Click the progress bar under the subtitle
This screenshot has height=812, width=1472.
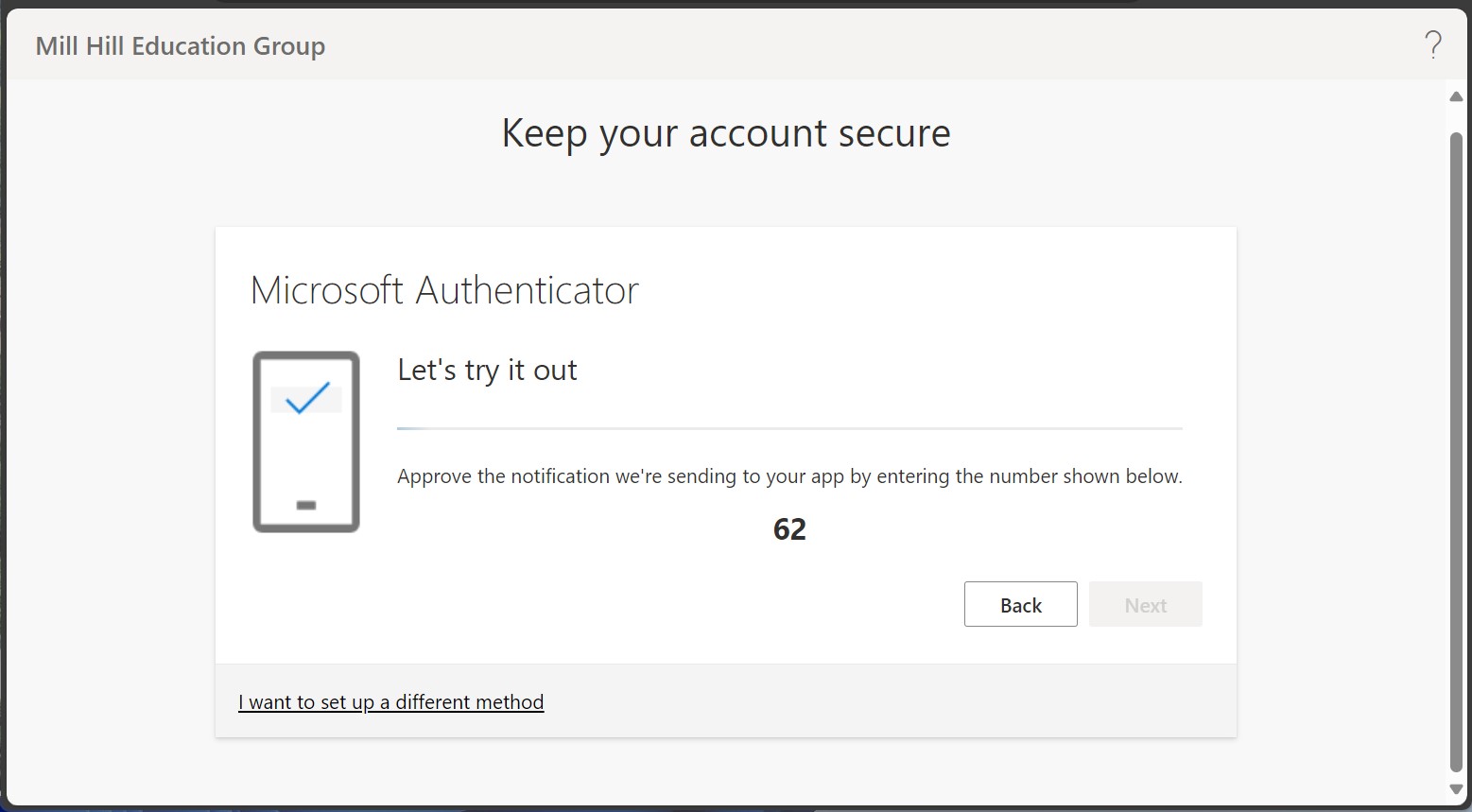(789, 428)
